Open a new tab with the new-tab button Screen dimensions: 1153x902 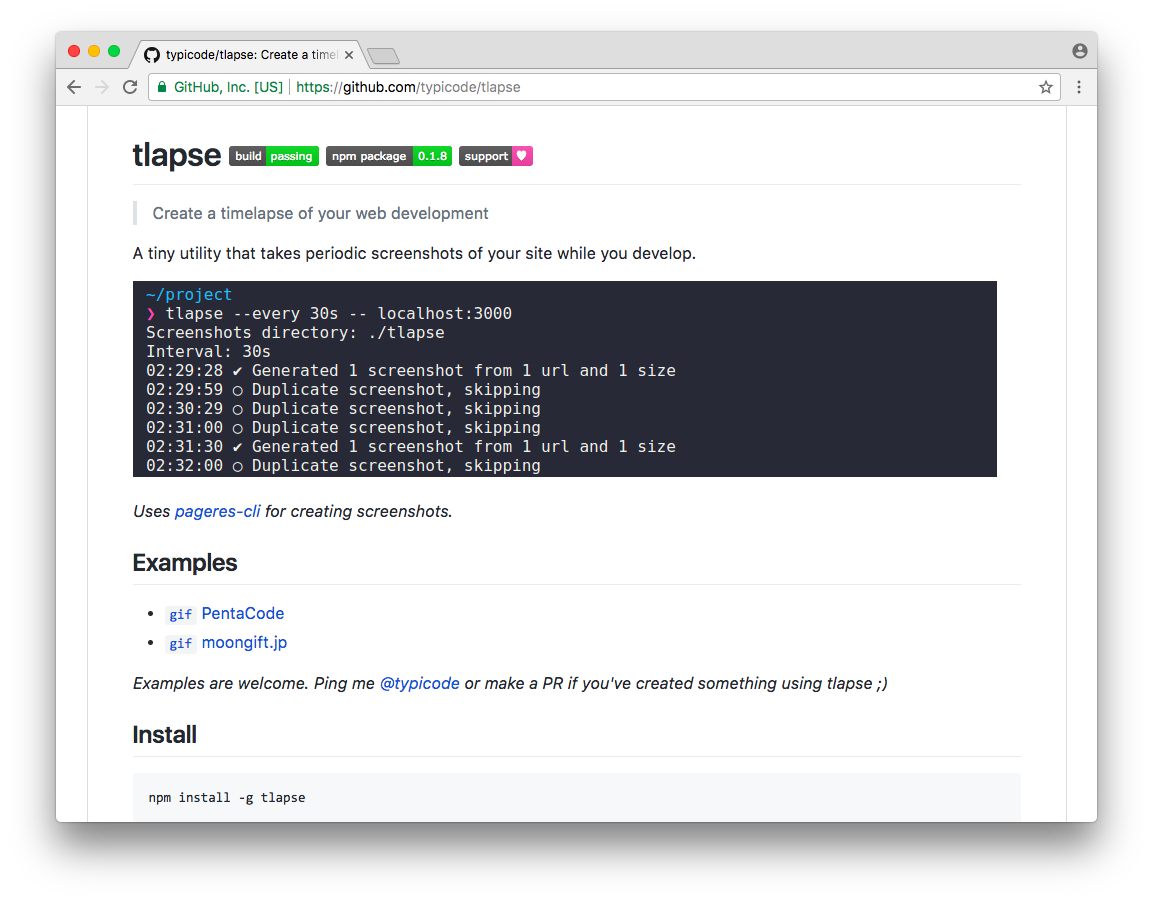click(383, 56)
